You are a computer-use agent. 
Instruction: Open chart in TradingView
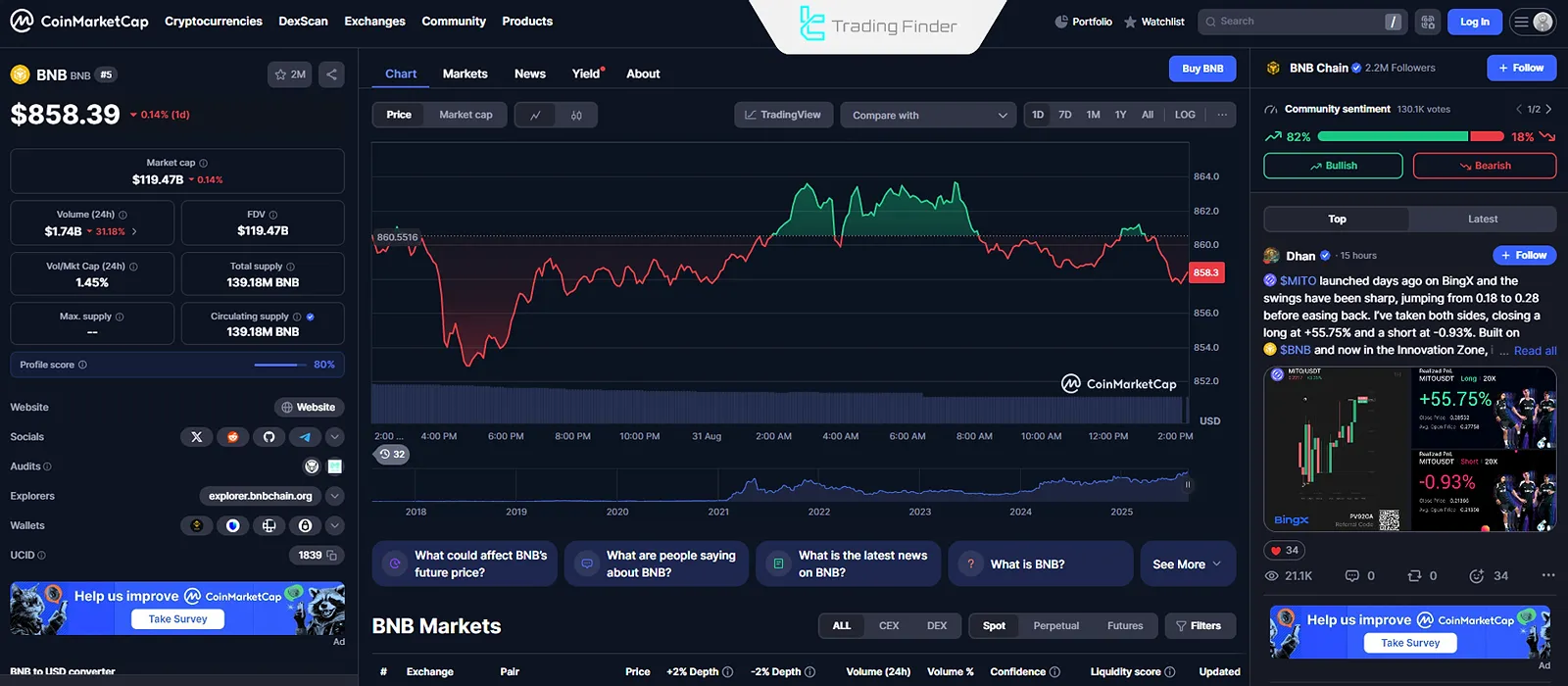783,115
